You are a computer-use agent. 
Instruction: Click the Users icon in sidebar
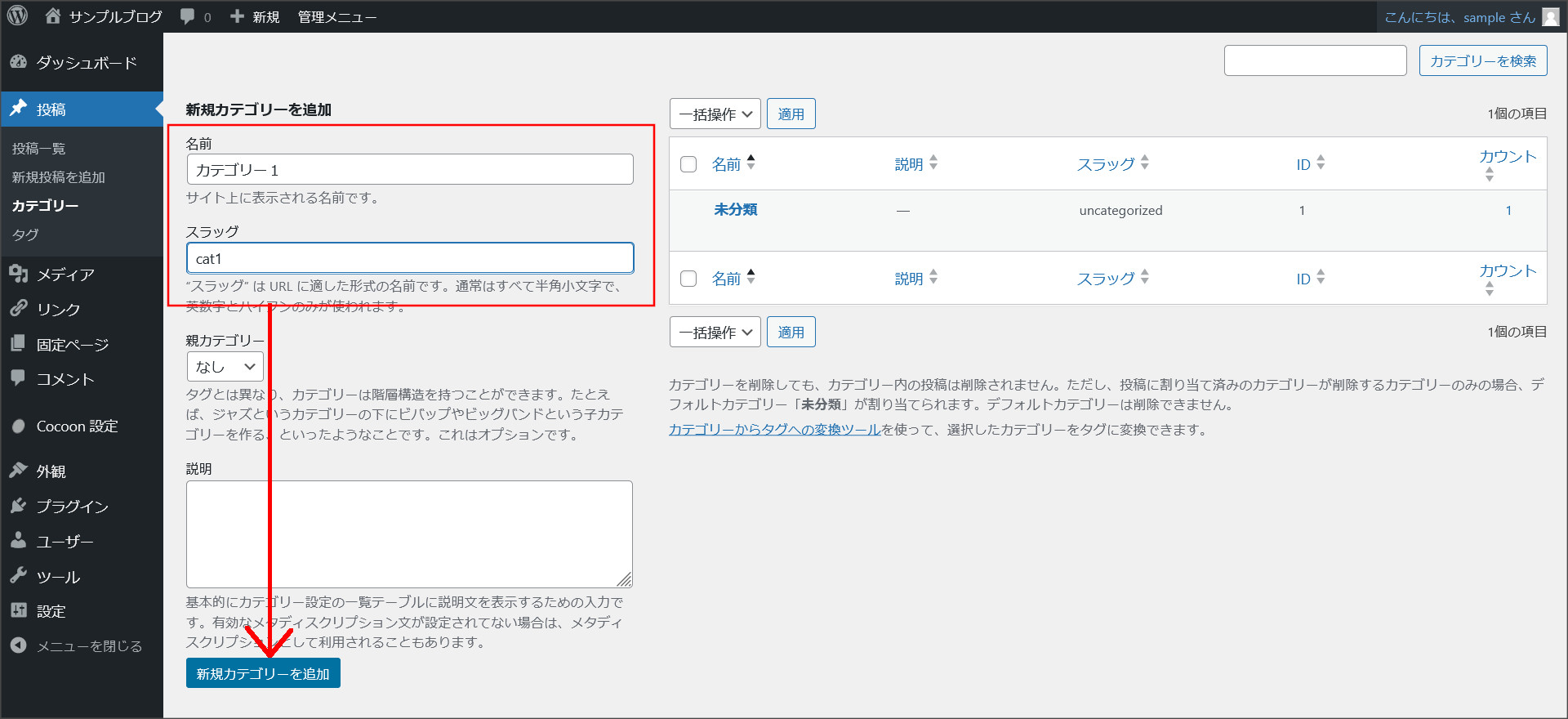pyautogui.click(x=18, y=541)
